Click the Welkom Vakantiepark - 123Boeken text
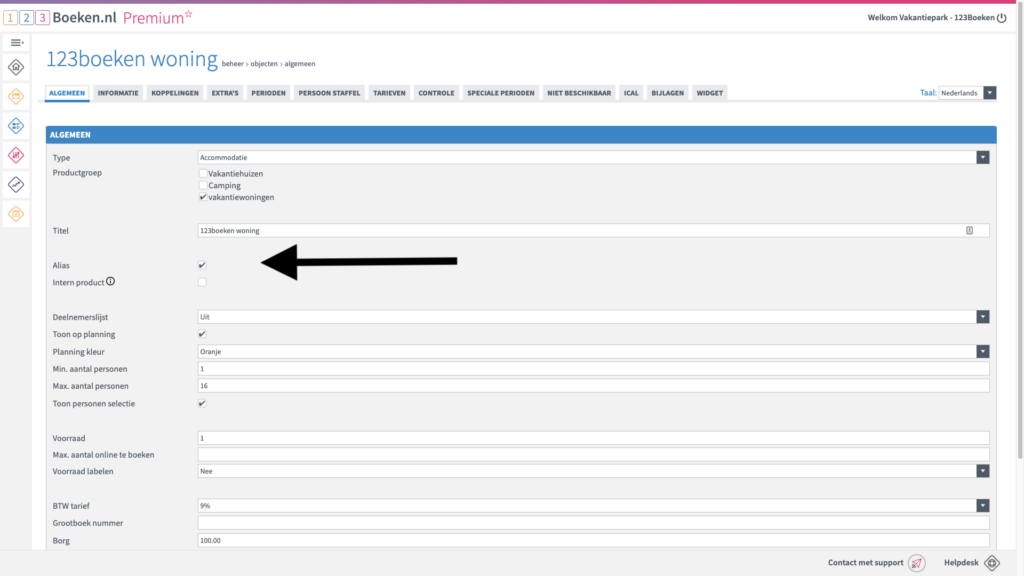The image size is (1024, 576). click(931, 18)
